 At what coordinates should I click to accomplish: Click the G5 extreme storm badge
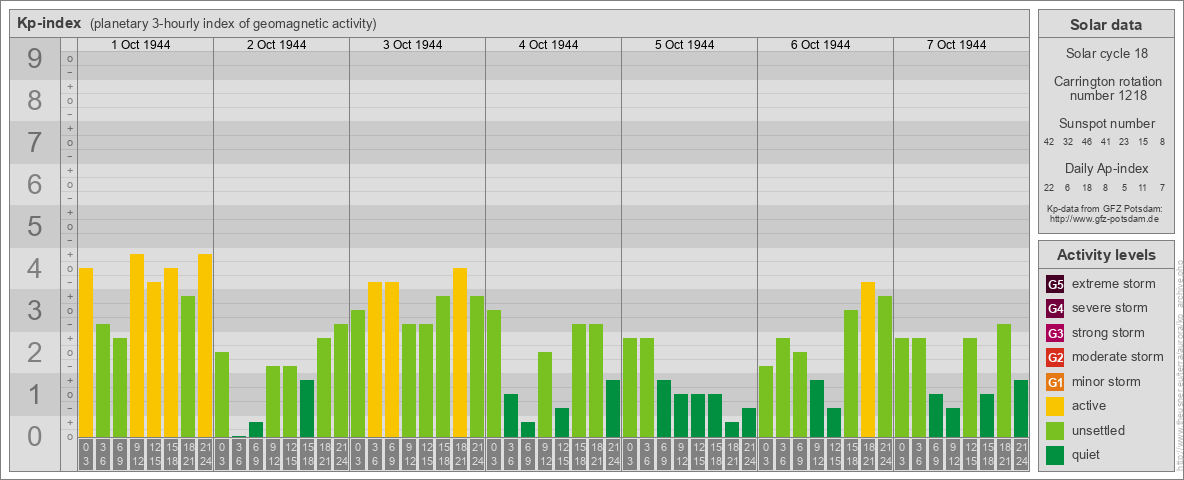[x=1055, y=284]
